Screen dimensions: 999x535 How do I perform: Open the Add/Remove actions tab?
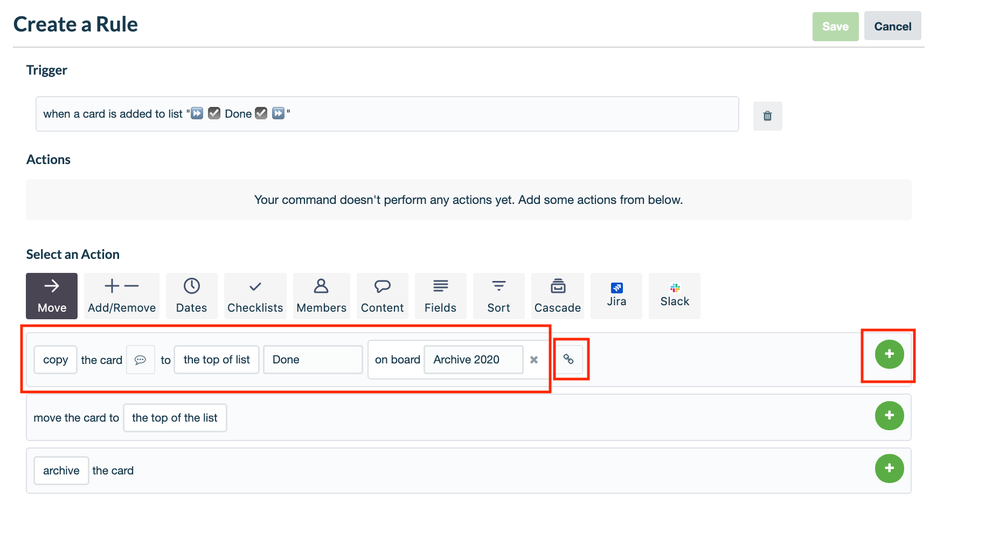(x=122, y=296)
